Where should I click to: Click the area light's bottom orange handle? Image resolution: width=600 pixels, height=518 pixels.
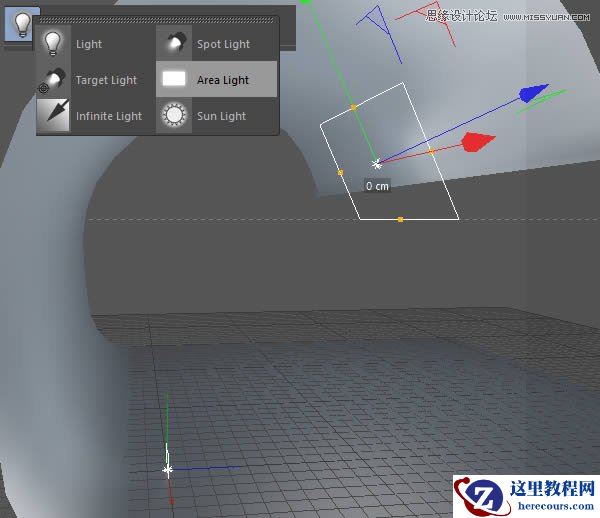point(400,219)
